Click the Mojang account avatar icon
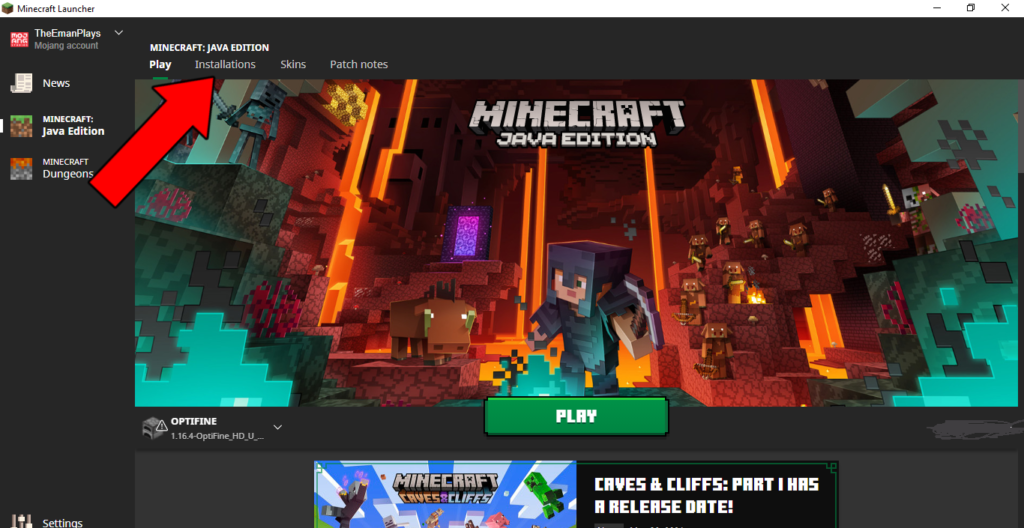Viewport: 1024px width, 528px height. (20, 39)
